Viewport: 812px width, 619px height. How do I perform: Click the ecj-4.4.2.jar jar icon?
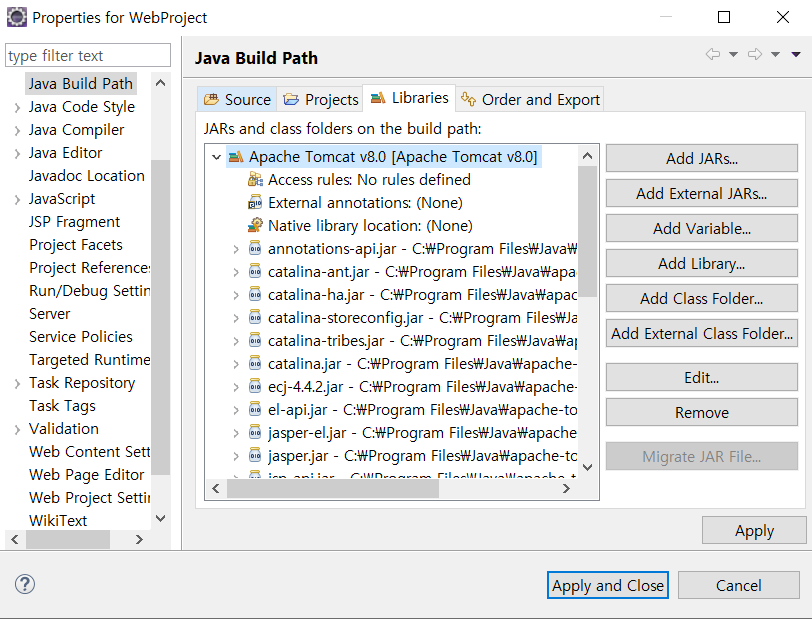coord(255,386)
